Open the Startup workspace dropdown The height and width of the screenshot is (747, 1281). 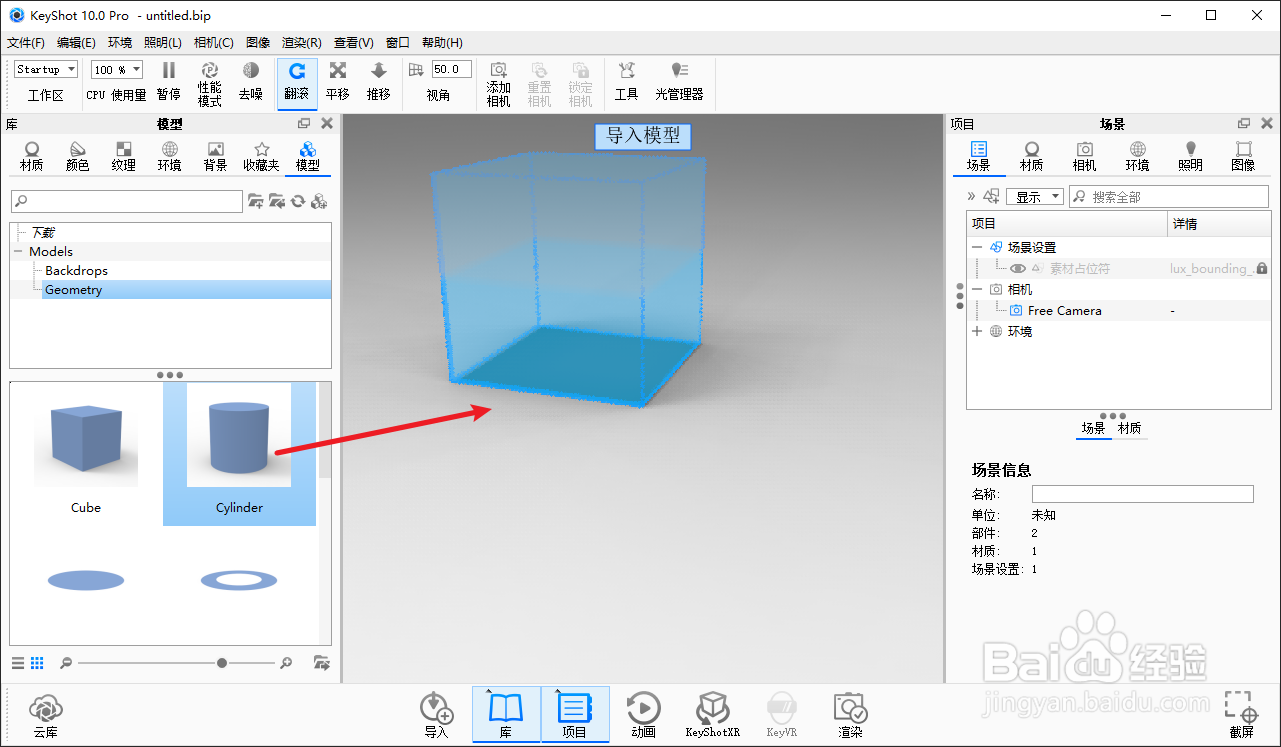pos(46,69)
